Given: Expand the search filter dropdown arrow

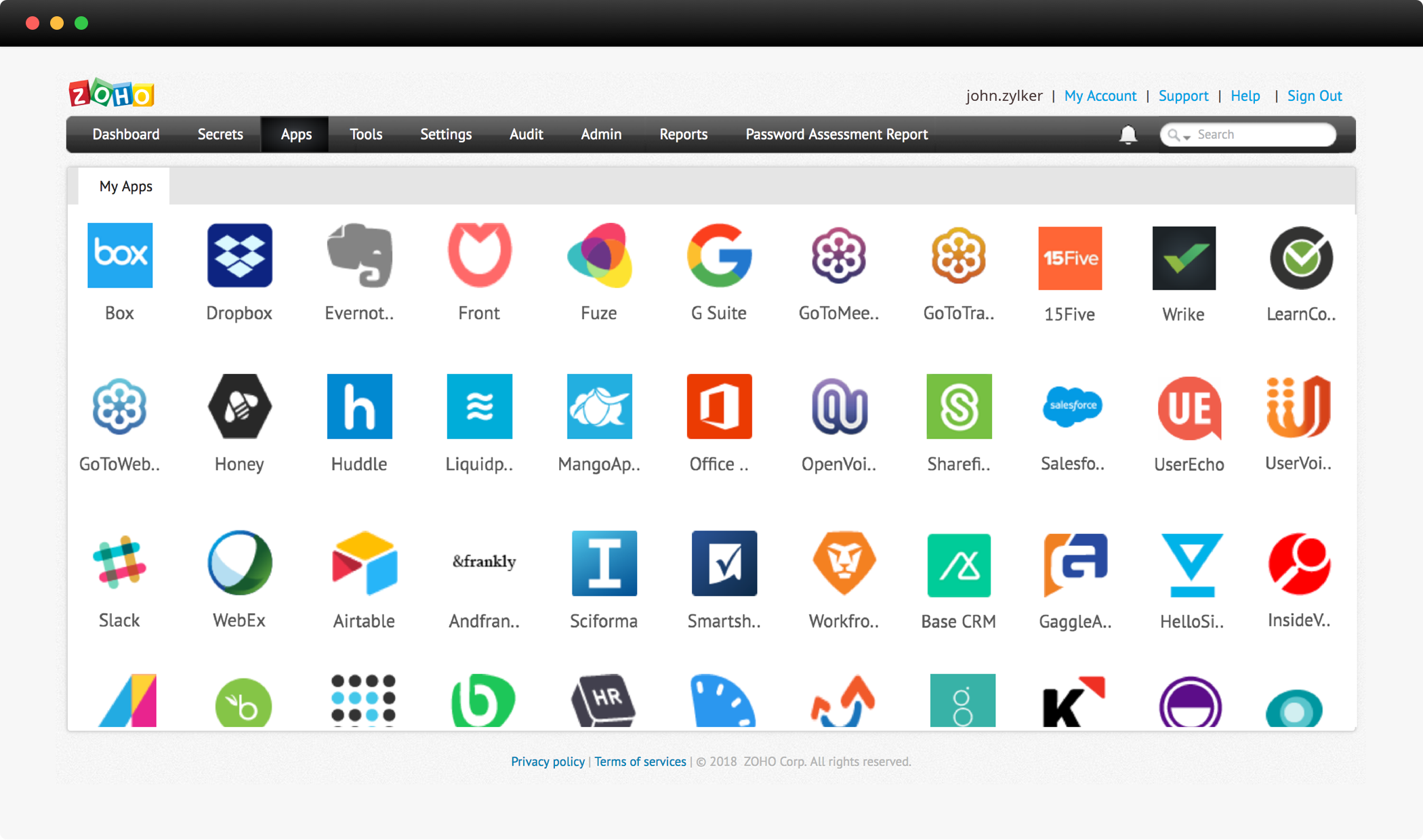Looking at the screenshot, I should (1187, 137).
